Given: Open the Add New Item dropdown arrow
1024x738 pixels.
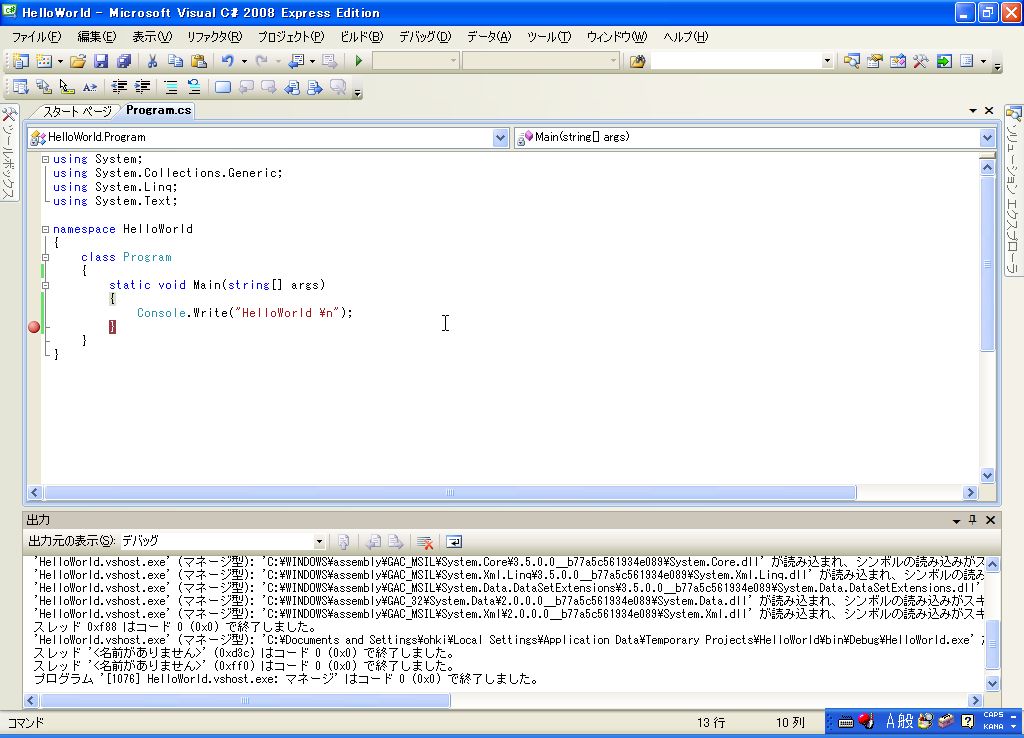Looking at the screenshot, I should 60,61.
